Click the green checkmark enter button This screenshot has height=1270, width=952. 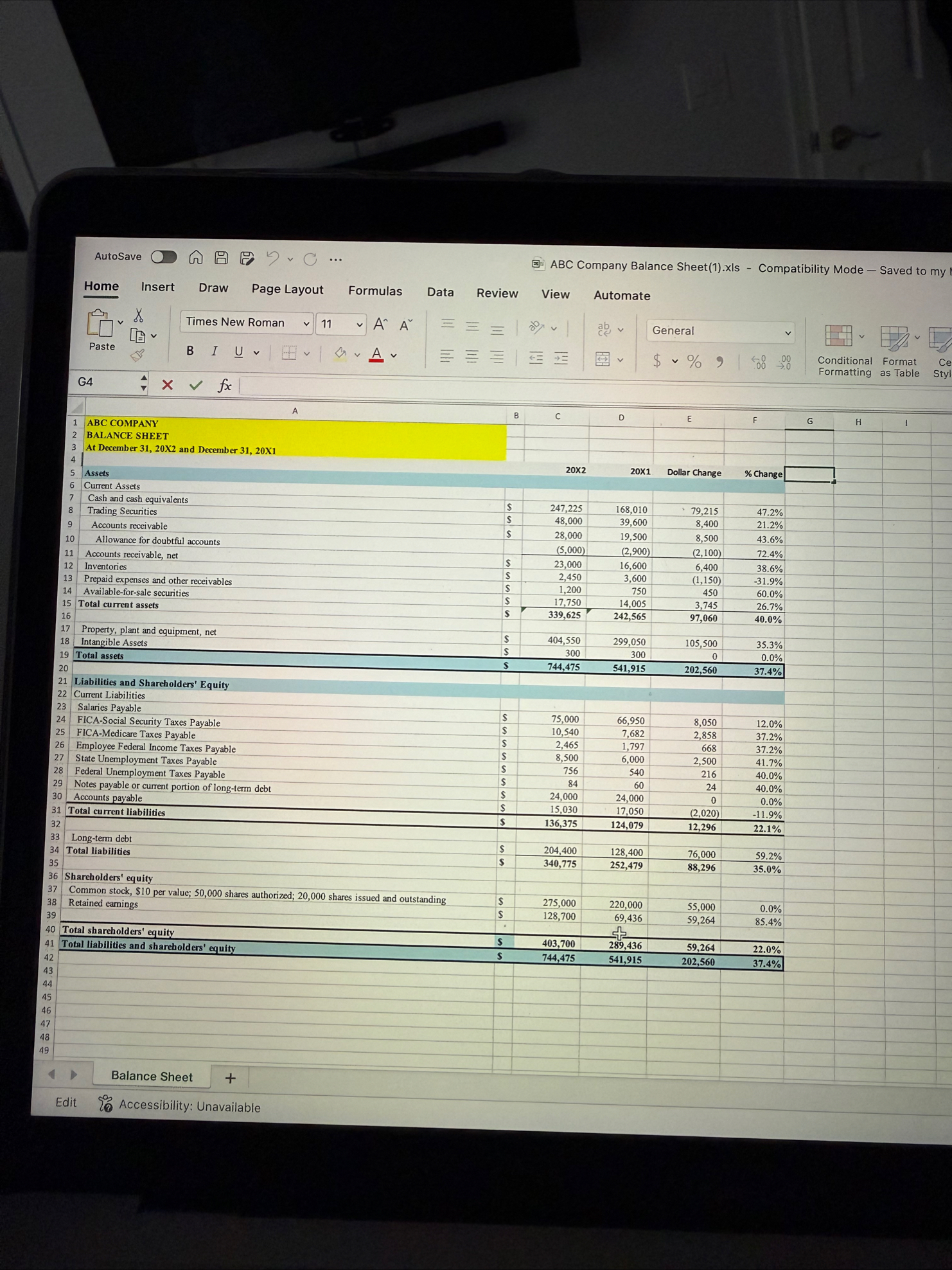196,385
